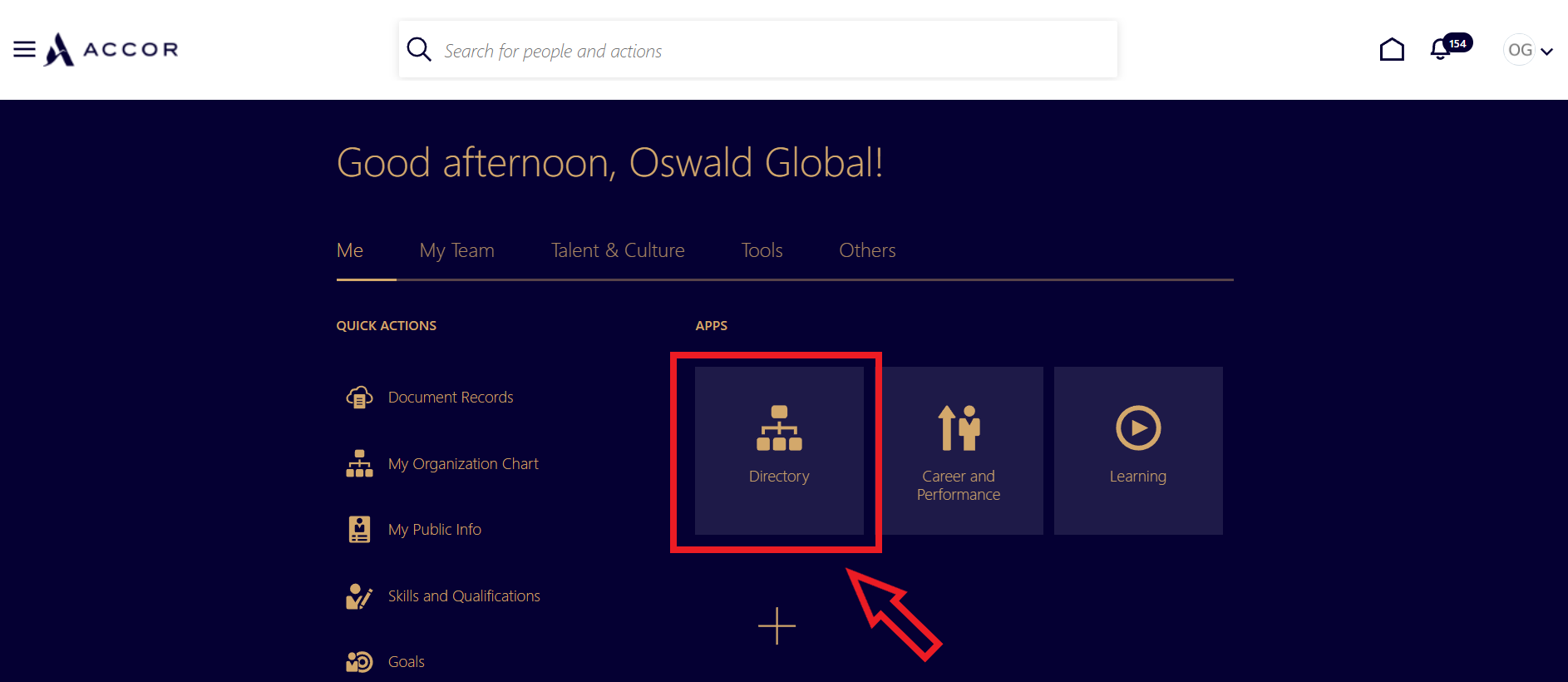Open Skills and Qualifications link
This screenshot has width=1568, height=682.
464,596
